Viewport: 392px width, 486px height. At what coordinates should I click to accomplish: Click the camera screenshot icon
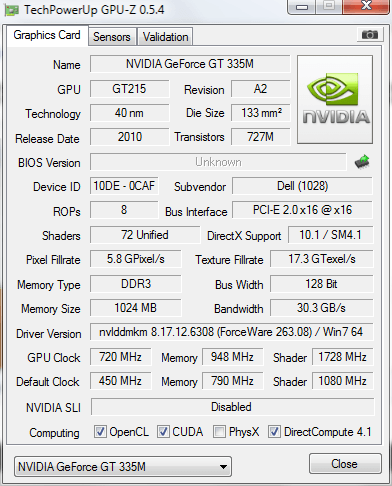click(x=369, y=34)
